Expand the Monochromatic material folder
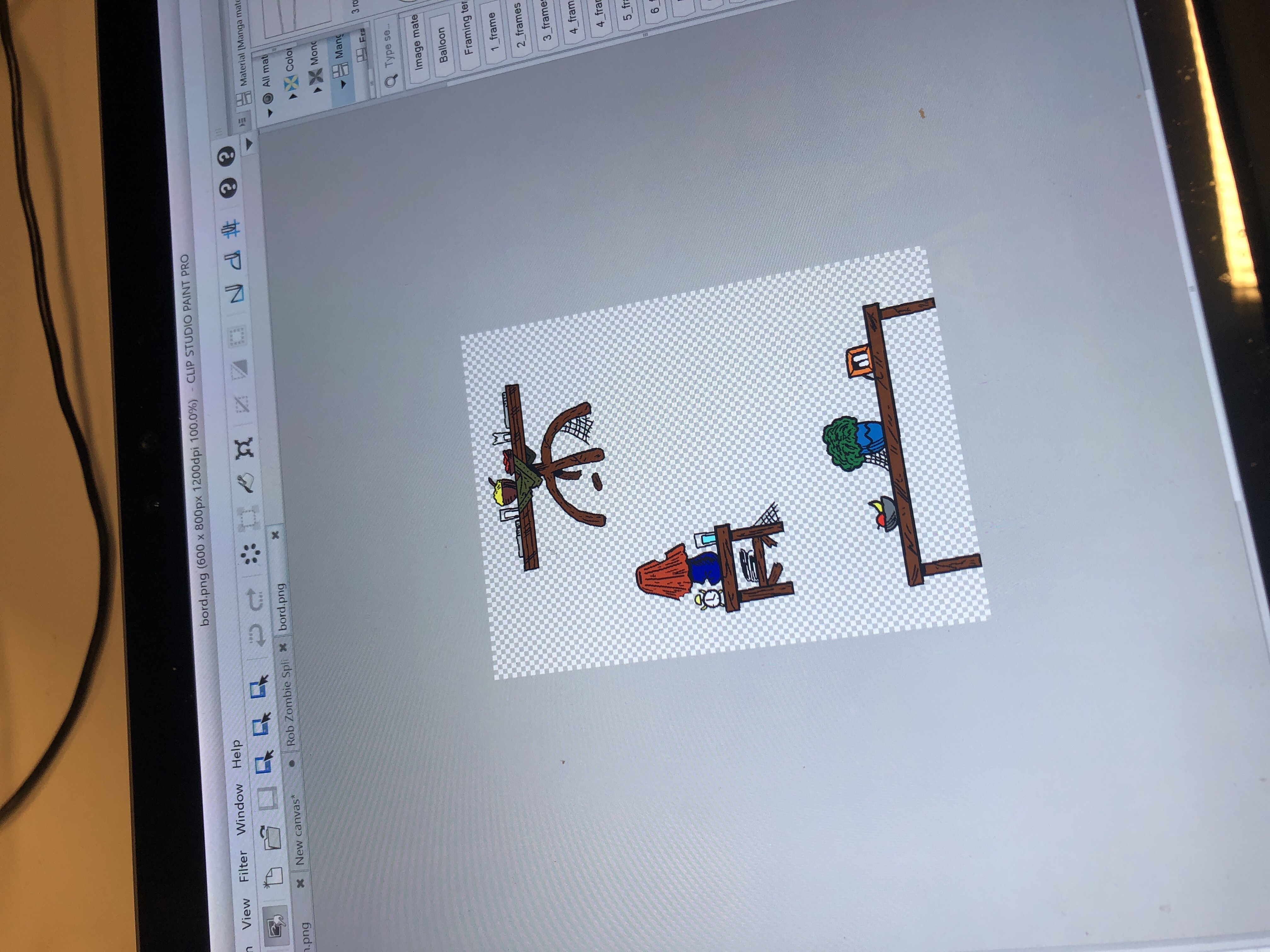 coord(319,90)
